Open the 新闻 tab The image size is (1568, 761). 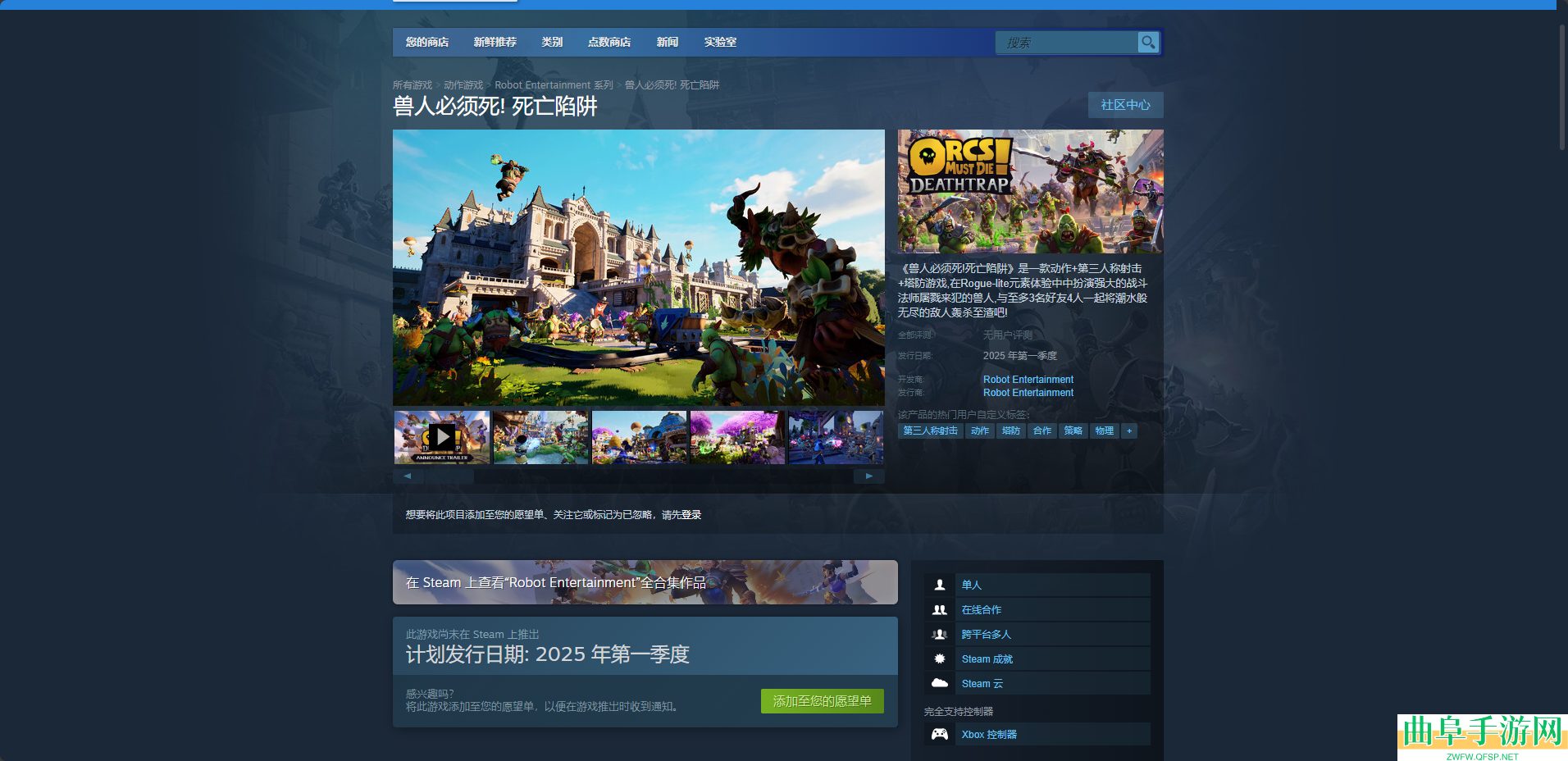tap(668, 42)
